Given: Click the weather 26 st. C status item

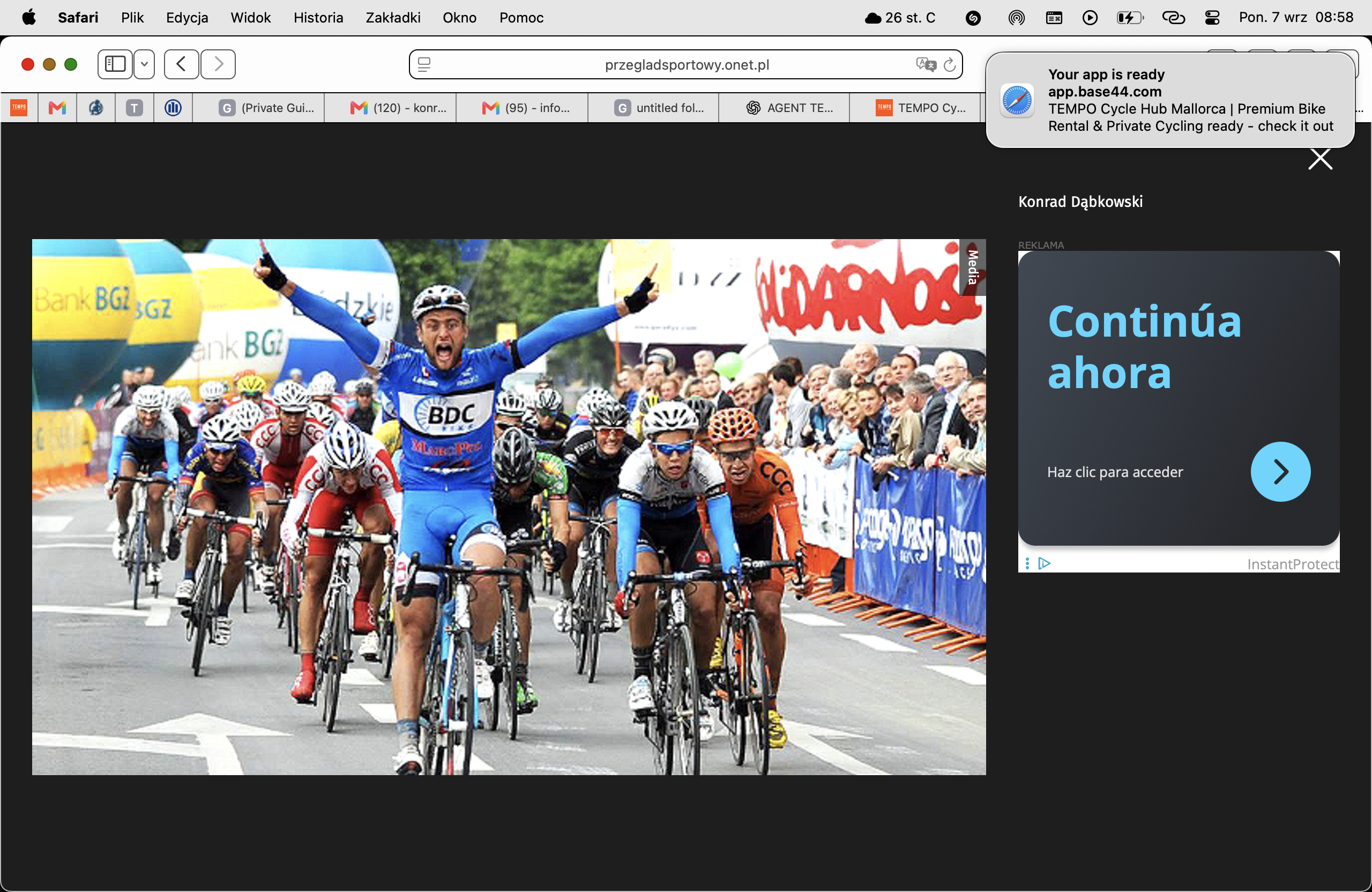Looking at the screenshot, I should [x=900, y=17].
